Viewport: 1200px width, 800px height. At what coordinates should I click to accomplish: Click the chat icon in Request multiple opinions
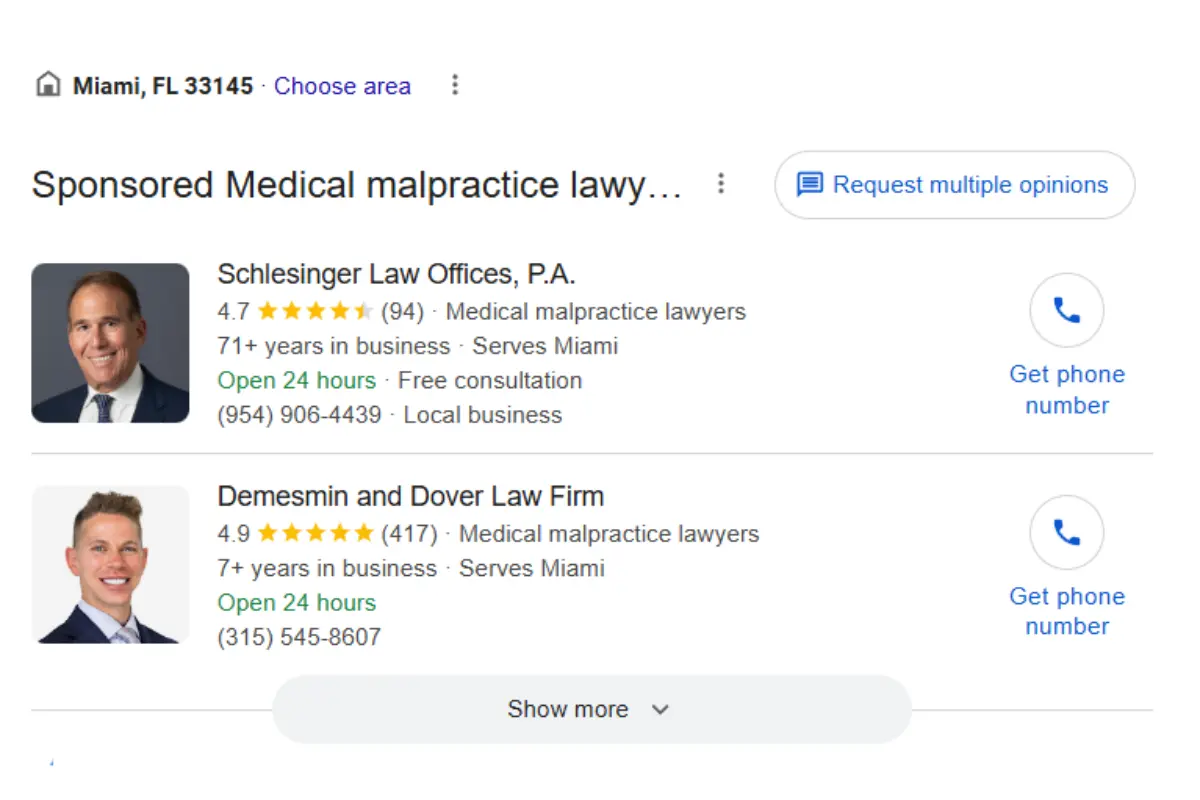809,185
